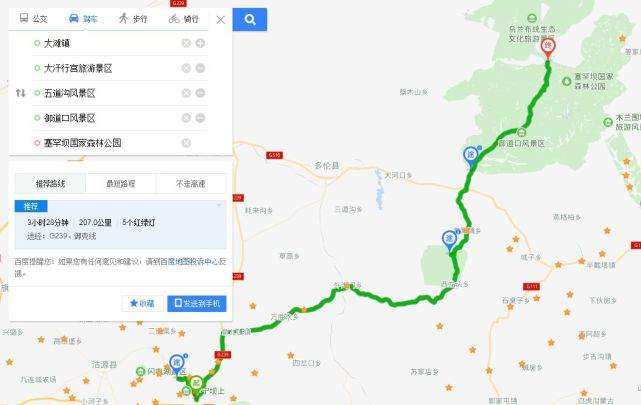641x405 pixels.
Task: Clear the 塞罕坝国家森林公园 destination field
Action: coord(186,143)
